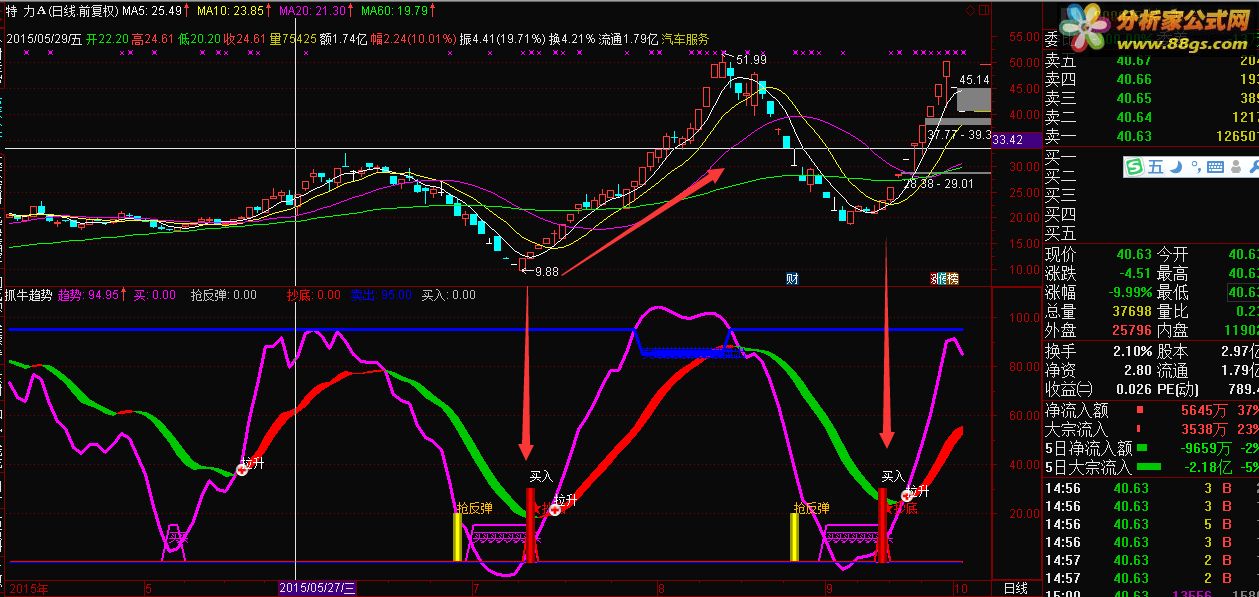Click the 趋势: 94.95 value label
The image size is (1259, 597).
pyautogui.click(x=88, y=295)
